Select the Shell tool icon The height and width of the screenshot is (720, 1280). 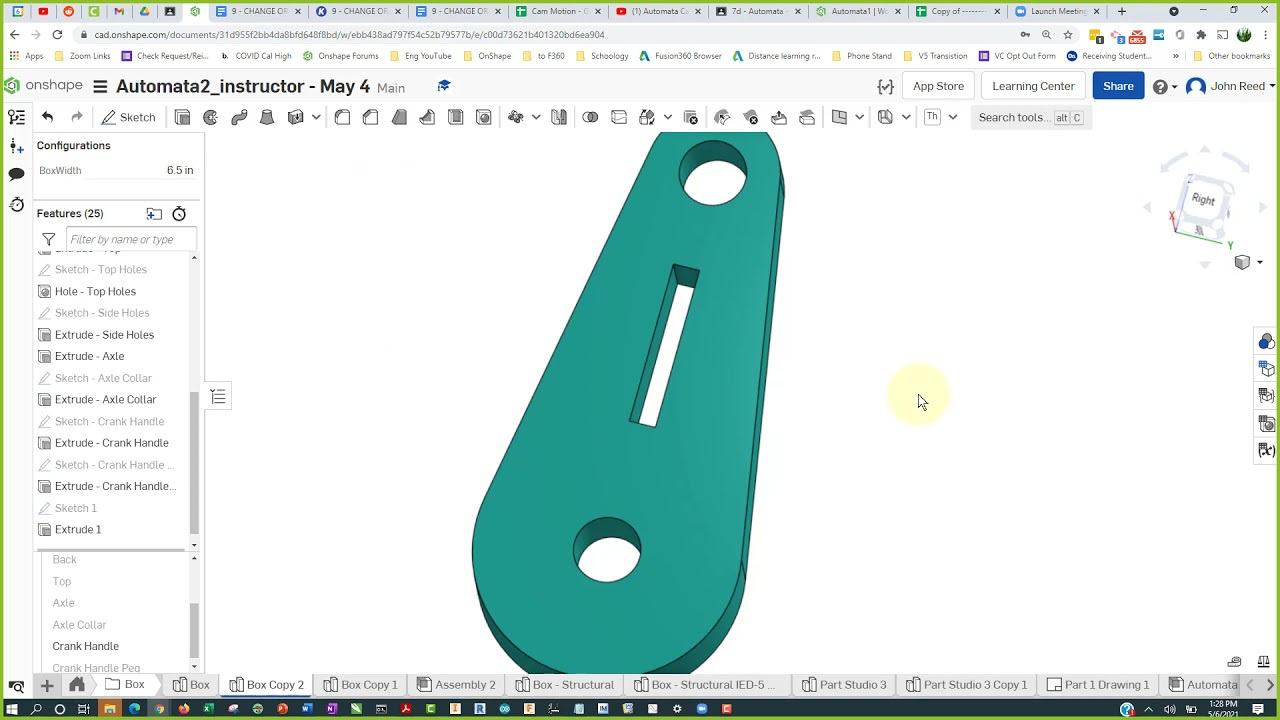[x=455, y=117]
